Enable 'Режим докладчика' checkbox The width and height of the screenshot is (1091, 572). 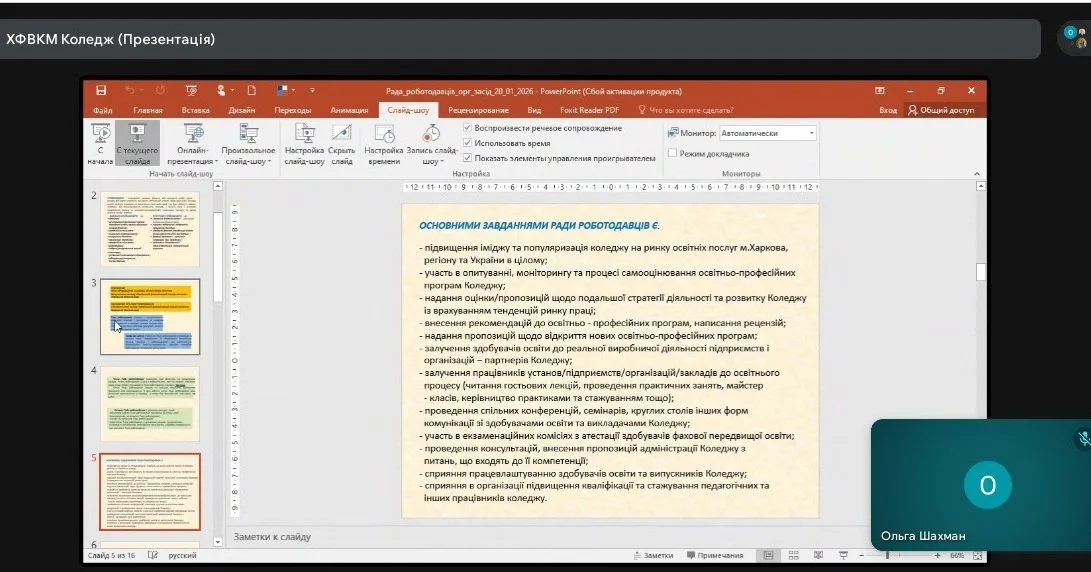(672, 154)
